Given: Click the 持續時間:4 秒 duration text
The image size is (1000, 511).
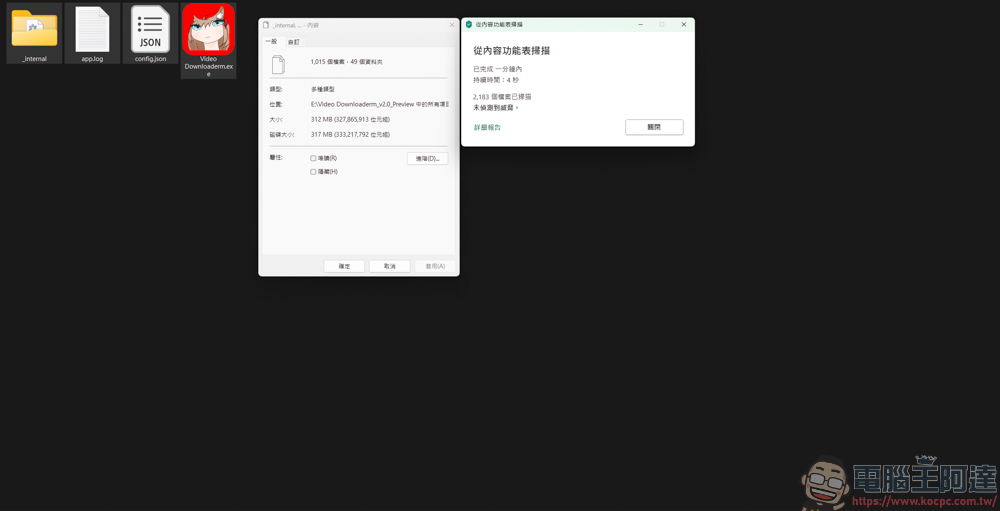Looking at the screenshot, I should [x=496, y=80].
